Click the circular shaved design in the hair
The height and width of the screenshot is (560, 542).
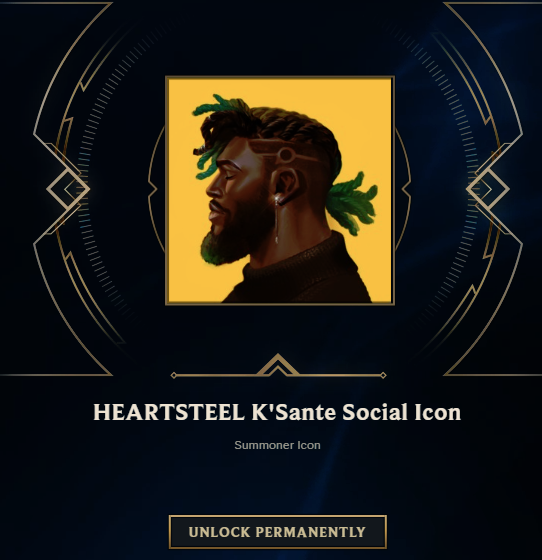pos(286,155)
